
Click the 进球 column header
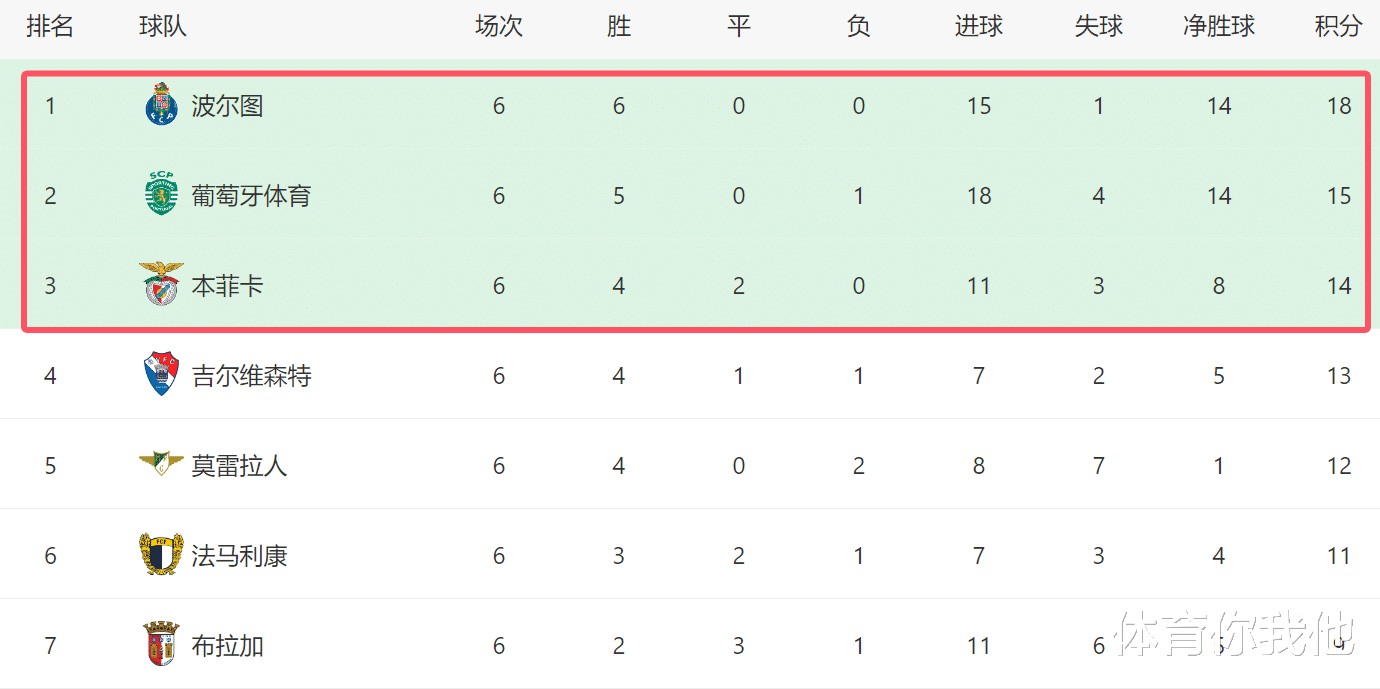click(x=978, y=27)
